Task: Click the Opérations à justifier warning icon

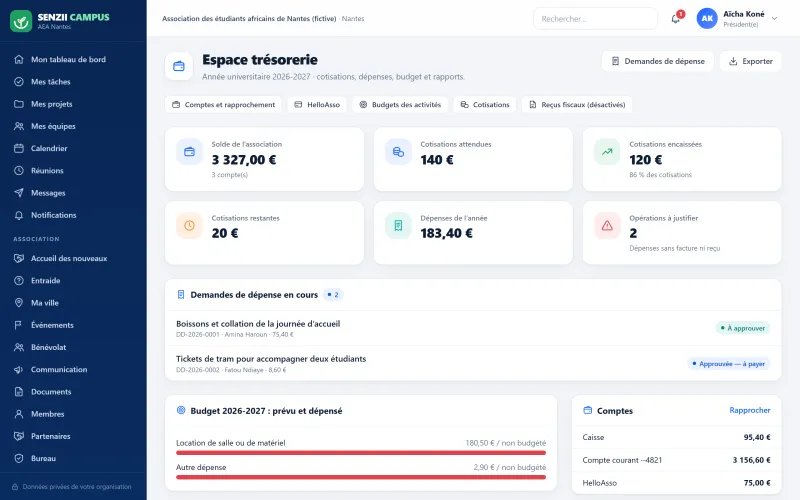Action: [607, 226]
